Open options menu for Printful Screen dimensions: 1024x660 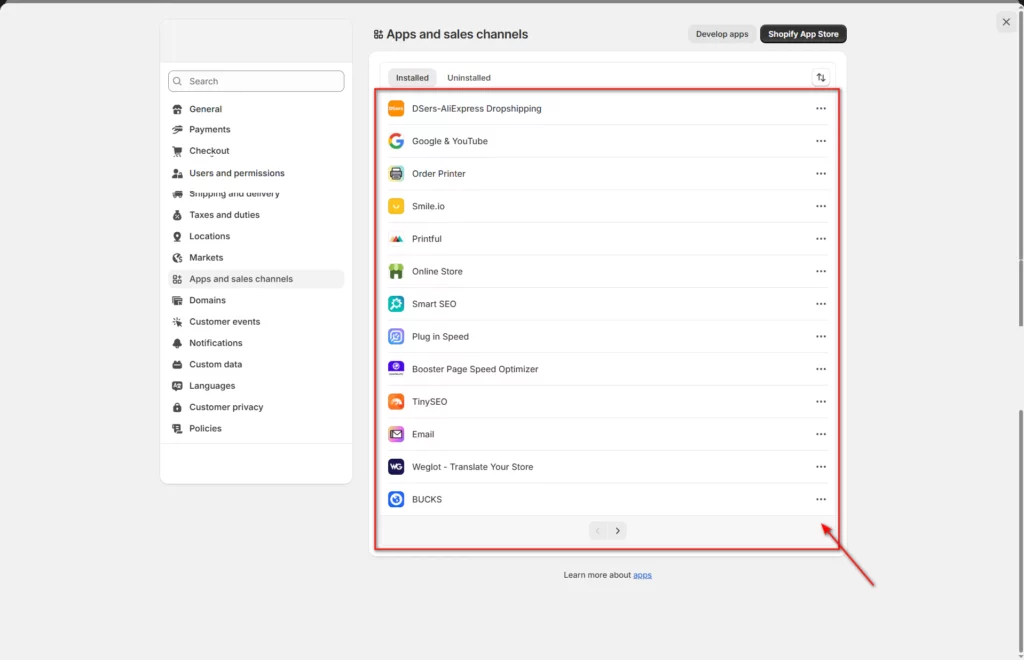[x=821, y=239]
